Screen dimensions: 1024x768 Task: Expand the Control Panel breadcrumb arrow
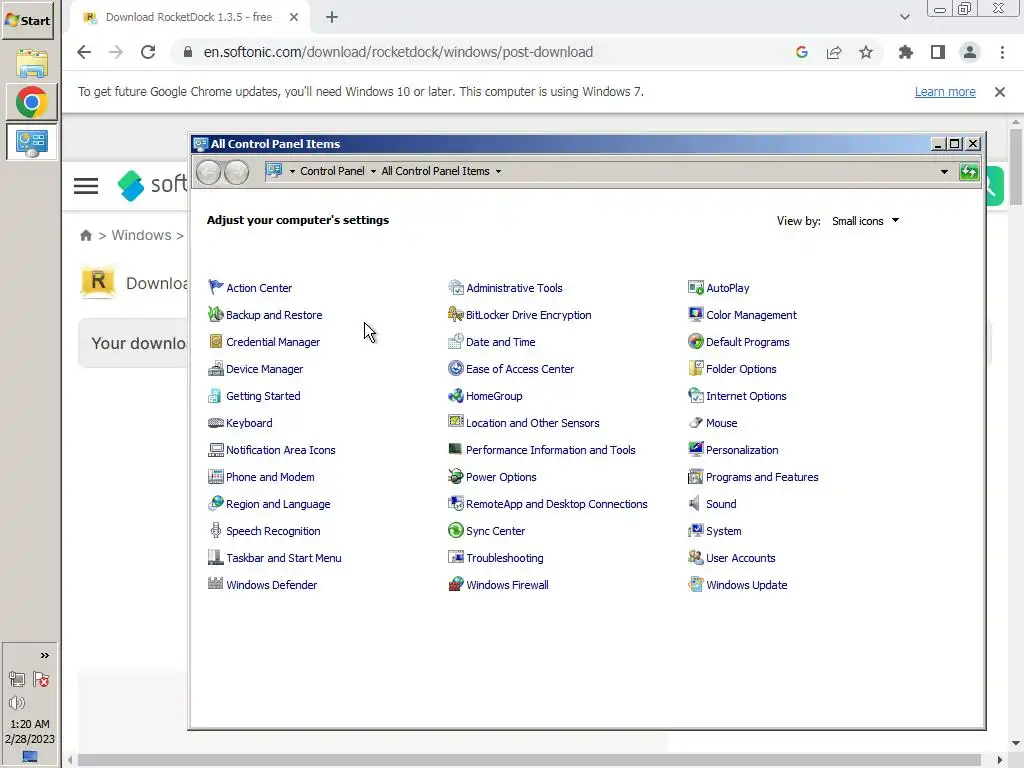pos(374,172)
